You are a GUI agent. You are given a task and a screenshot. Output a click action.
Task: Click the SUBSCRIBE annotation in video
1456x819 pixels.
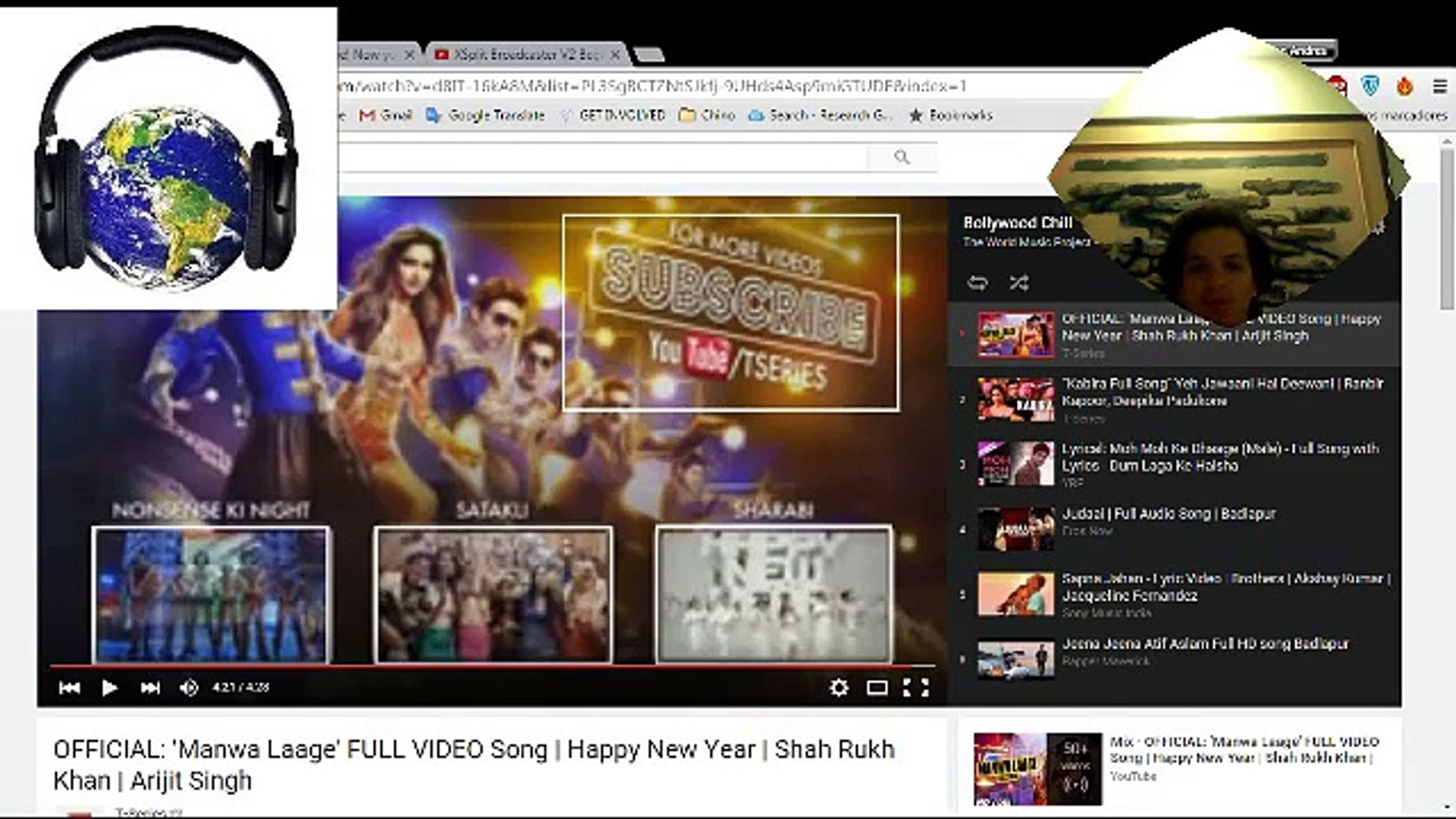pyautogui.click(x=731, y=313)
